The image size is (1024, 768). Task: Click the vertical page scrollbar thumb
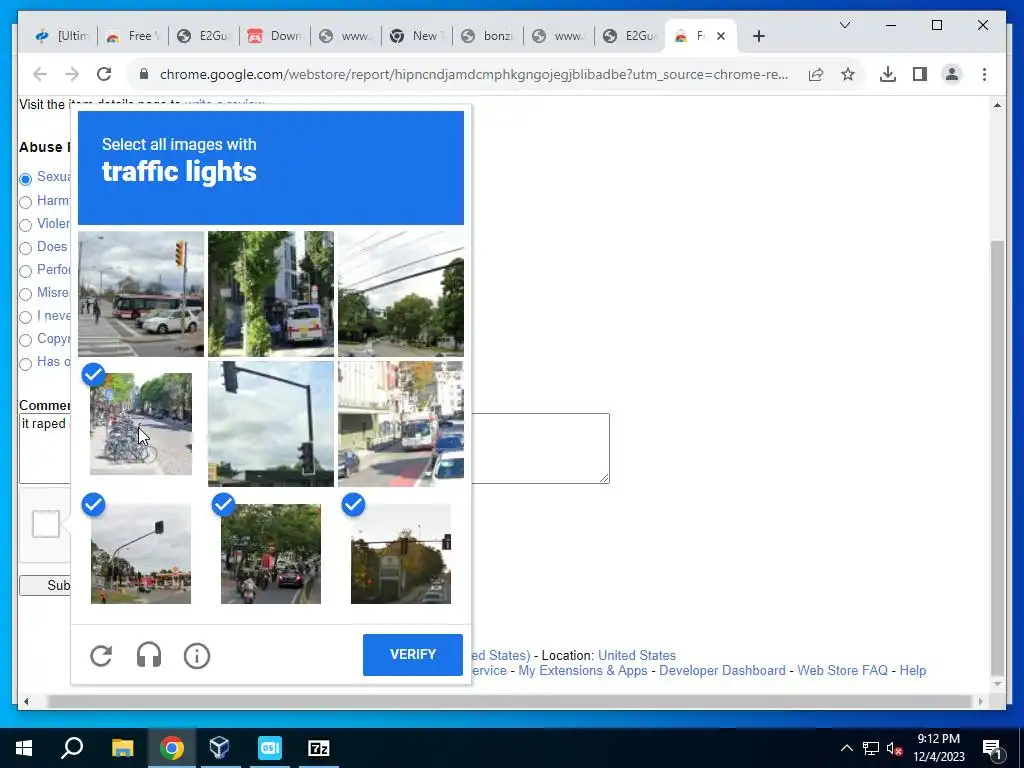coord(997,457)
